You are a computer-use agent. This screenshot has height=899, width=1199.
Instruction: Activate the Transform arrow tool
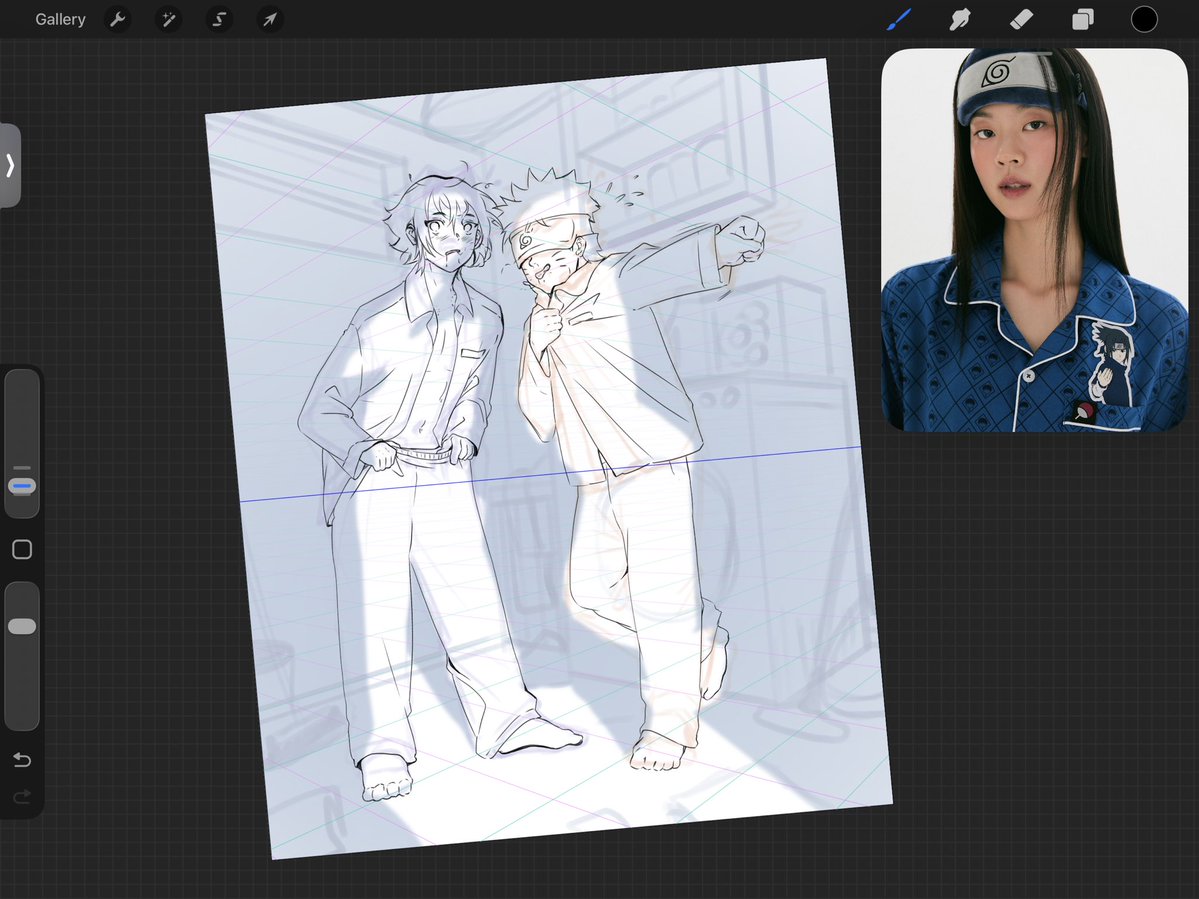[270, 19]
